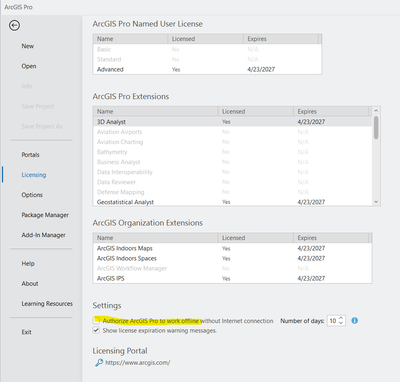Click Licensed header in Pro Extensions table

click(256, 111)
